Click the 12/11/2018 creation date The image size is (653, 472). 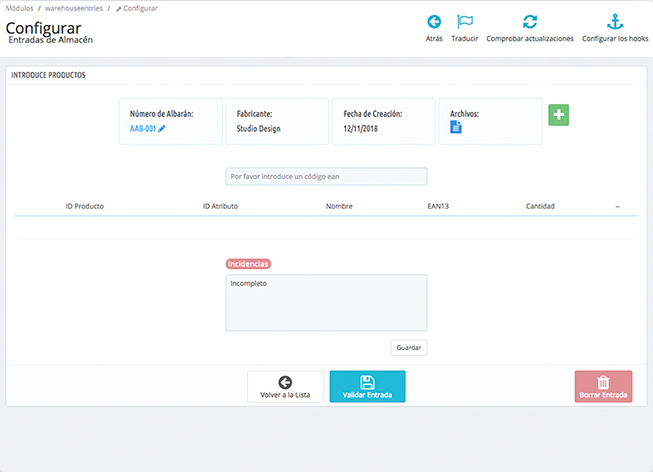tap(361, 129)
